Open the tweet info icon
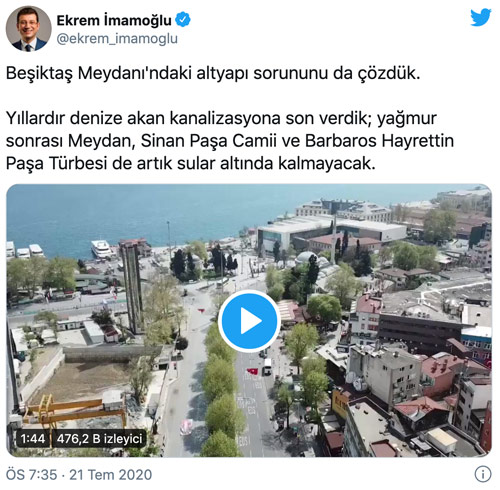 pos(483,474)
